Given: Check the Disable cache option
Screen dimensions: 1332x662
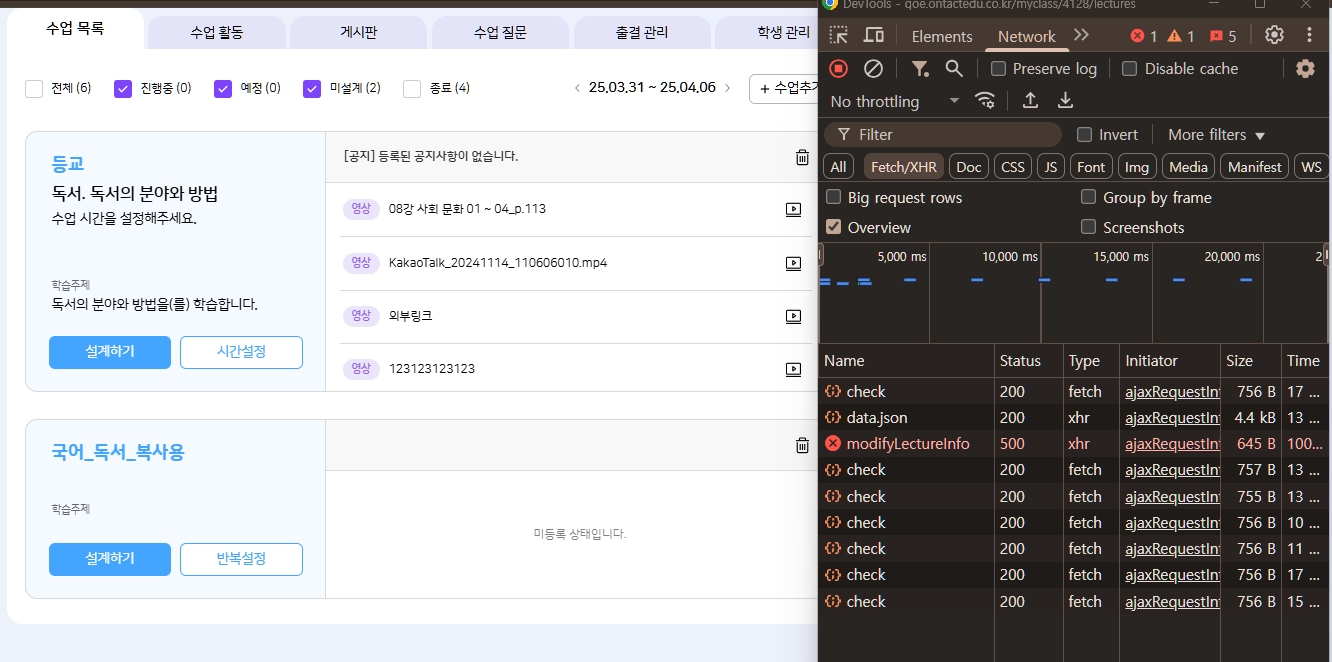Looking at the screenshot, I should coord(1130,69).
